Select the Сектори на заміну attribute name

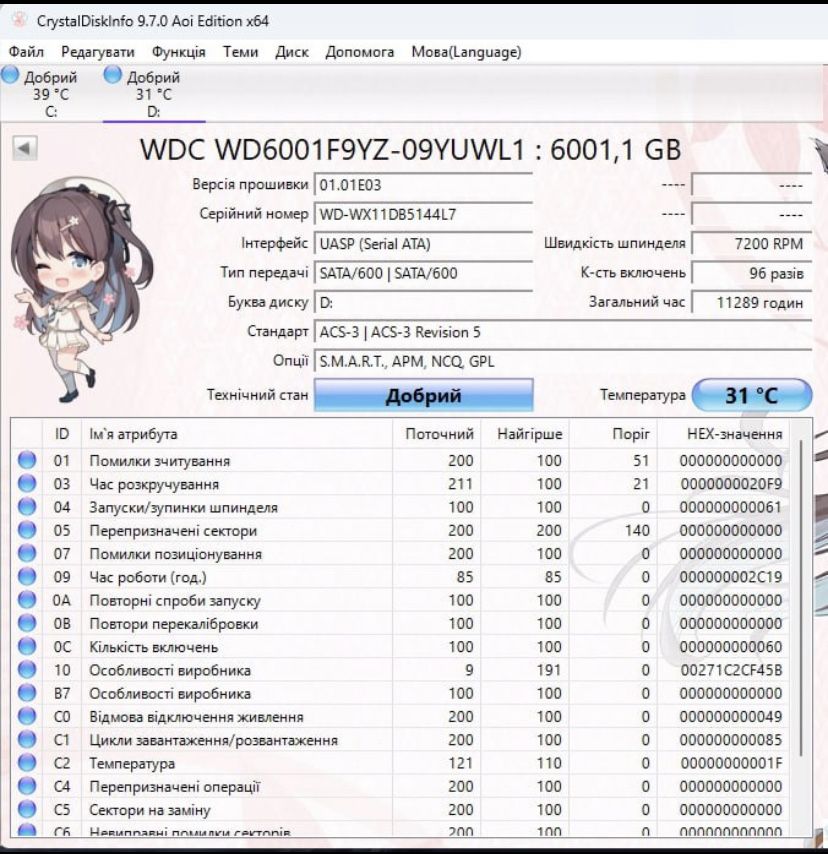point(150,810)
